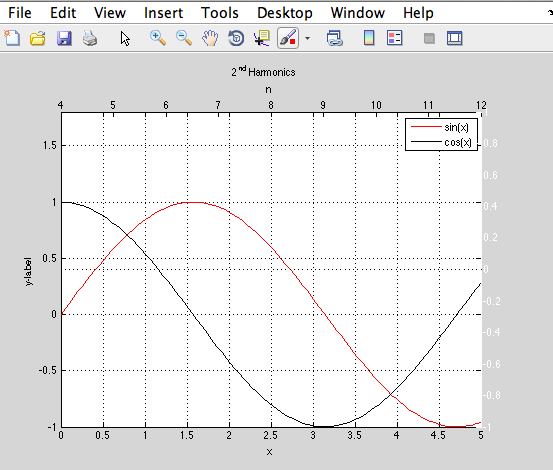Open the File menu

[20, 13]
